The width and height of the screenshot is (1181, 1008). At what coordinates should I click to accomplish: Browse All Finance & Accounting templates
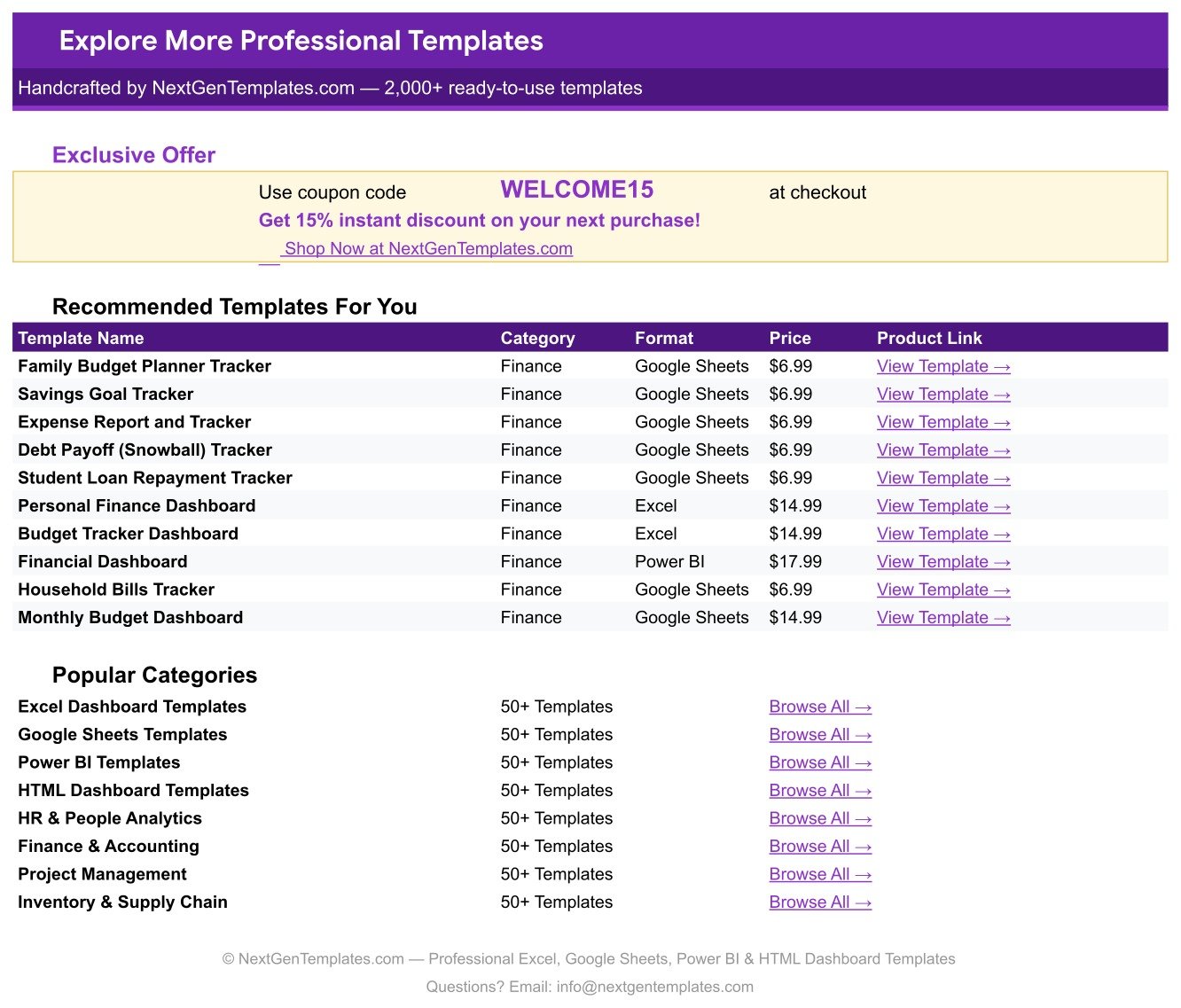pyautogui.click(x=820, y=847)
